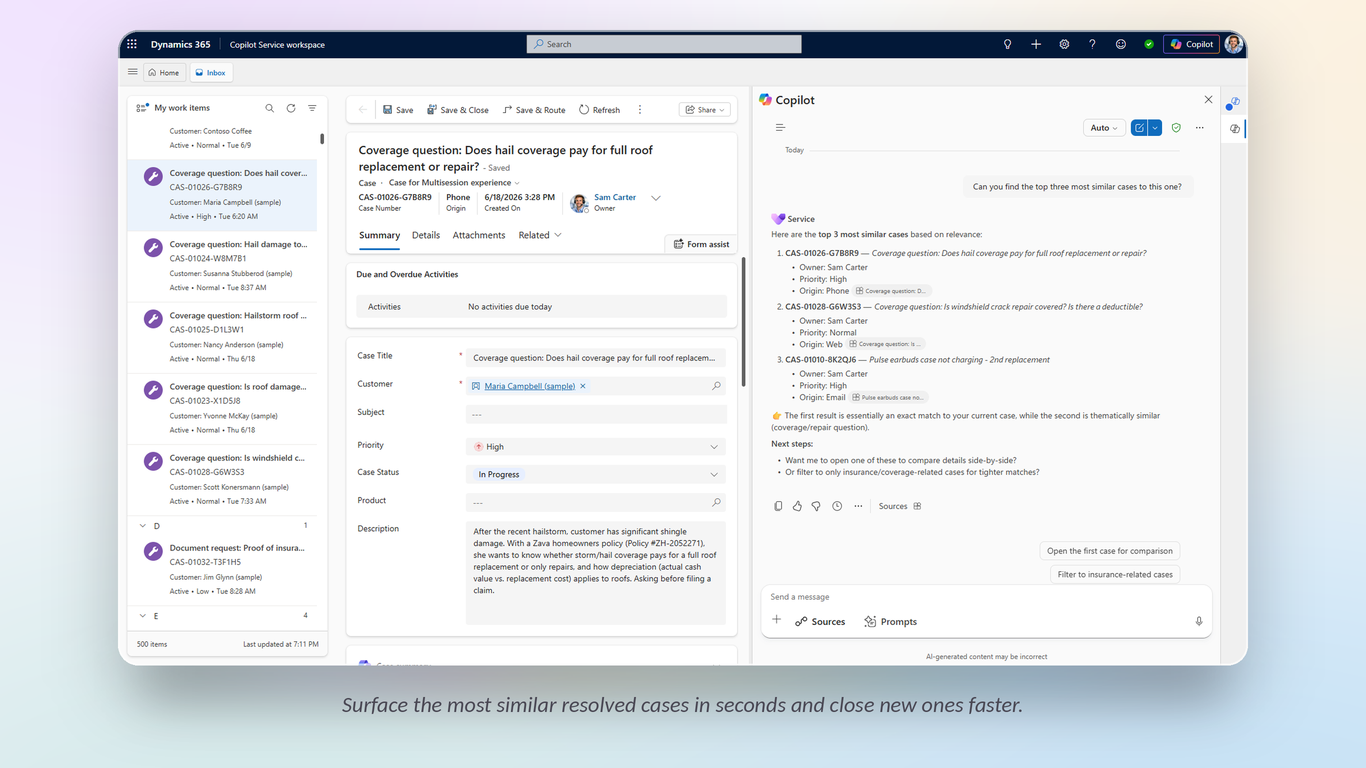
Task: Click the clock icon under the response
Action: [x=837, y=506]
